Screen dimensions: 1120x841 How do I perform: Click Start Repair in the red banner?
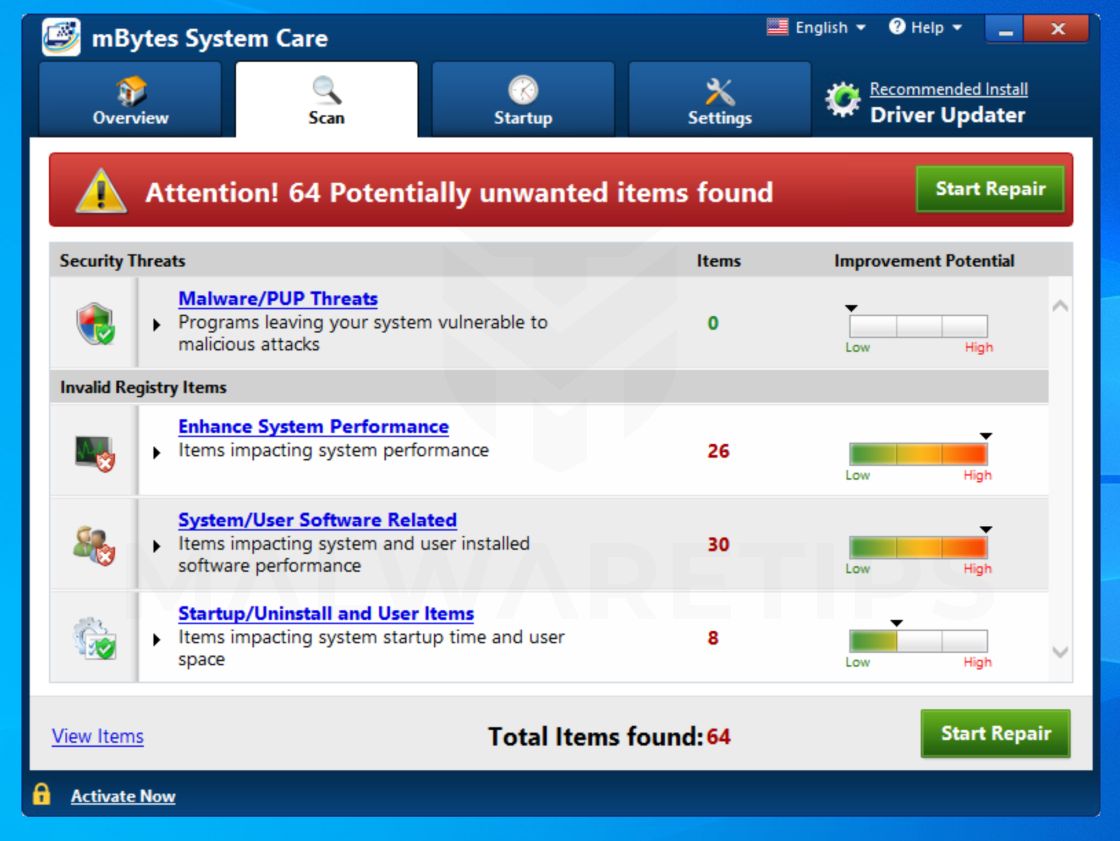tap(990, 189)
